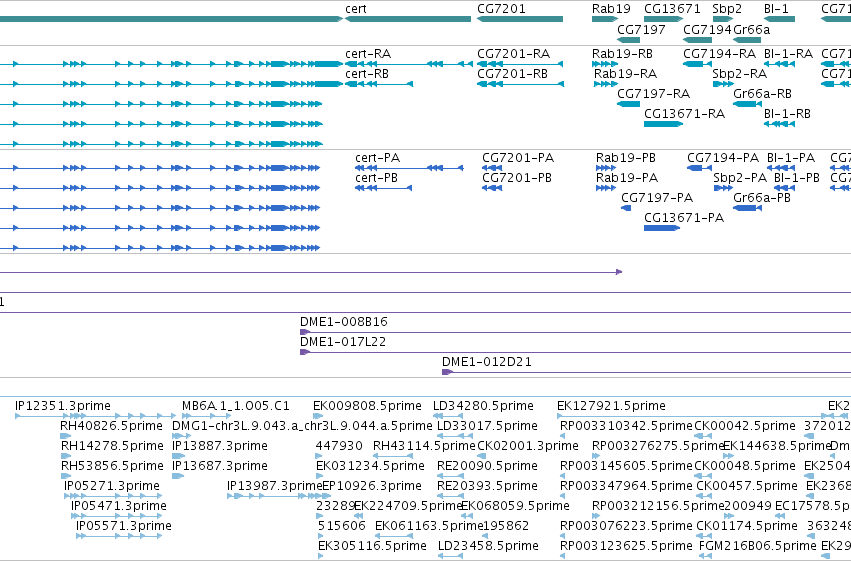The height and width of the screenshot is (561, 851).
Task: Click the cert-PB protein label
Action: pyautogui.click(x=376, y=177)
